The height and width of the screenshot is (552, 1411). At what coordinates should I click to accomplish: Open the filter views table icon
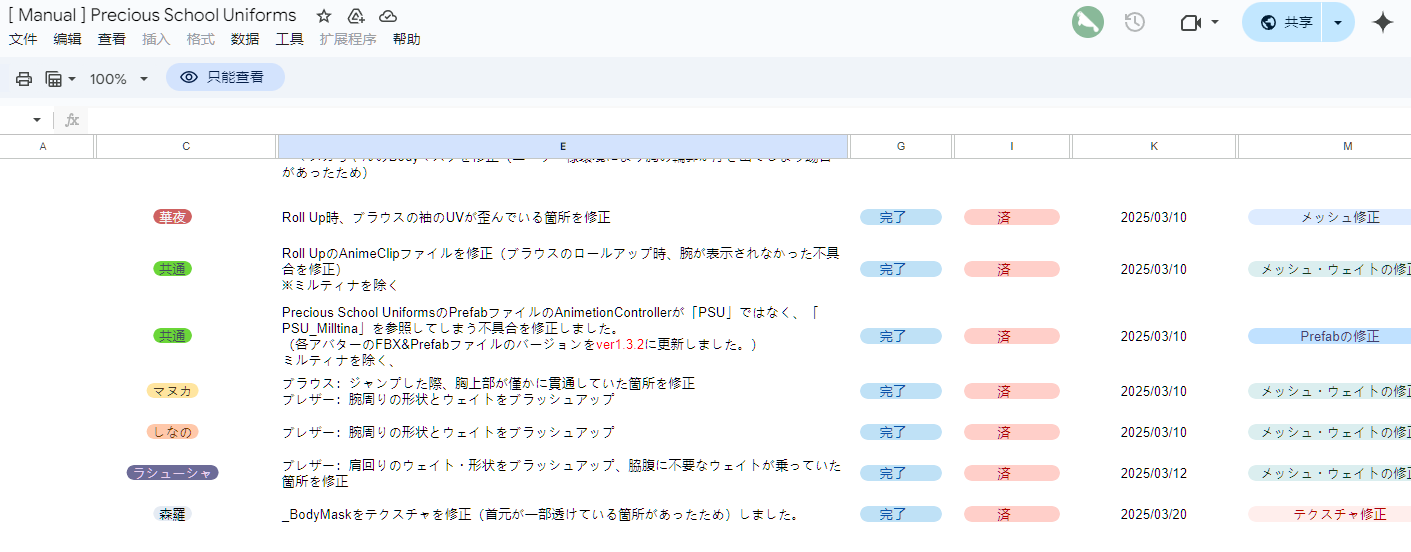point(54,78)
